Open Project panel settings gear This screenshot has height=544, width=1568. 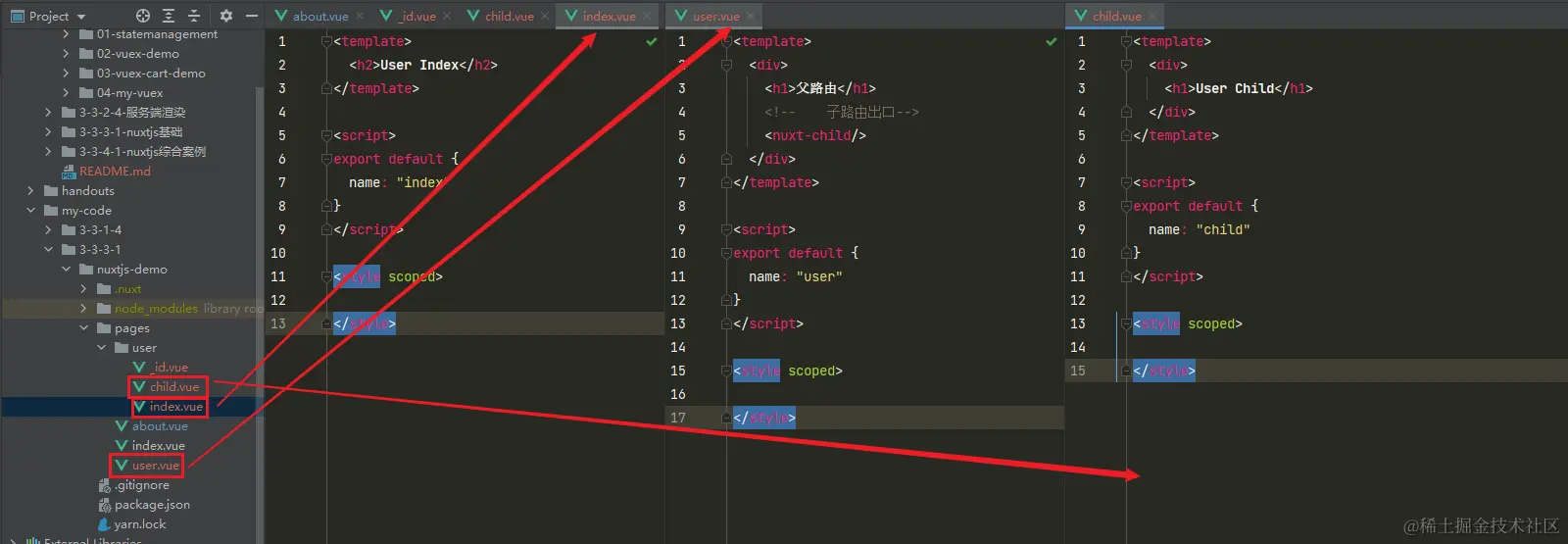pyautogui.click(x=226, y=16)
